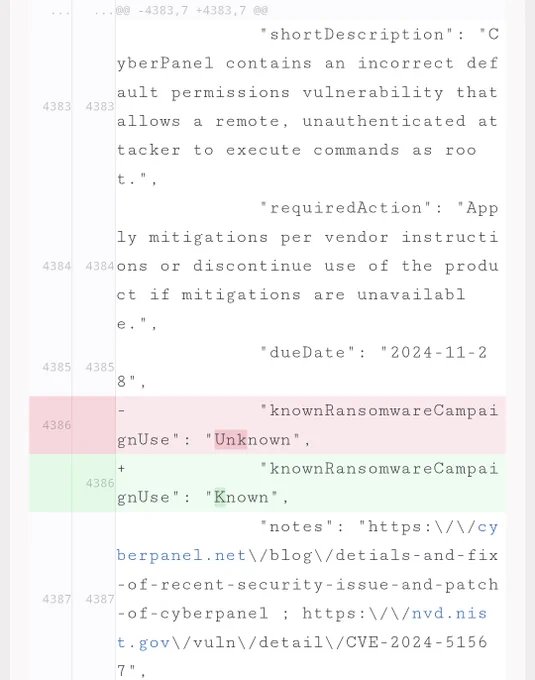Select old line number 4385
Image resolution: width=535 pixels, height=680 pixels.
click(x=56, y=367)
